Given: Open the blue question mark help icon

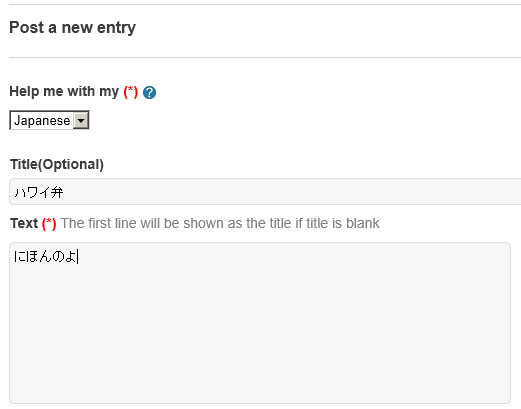Looking at the screenshot, I should click(x=149, y=92).
